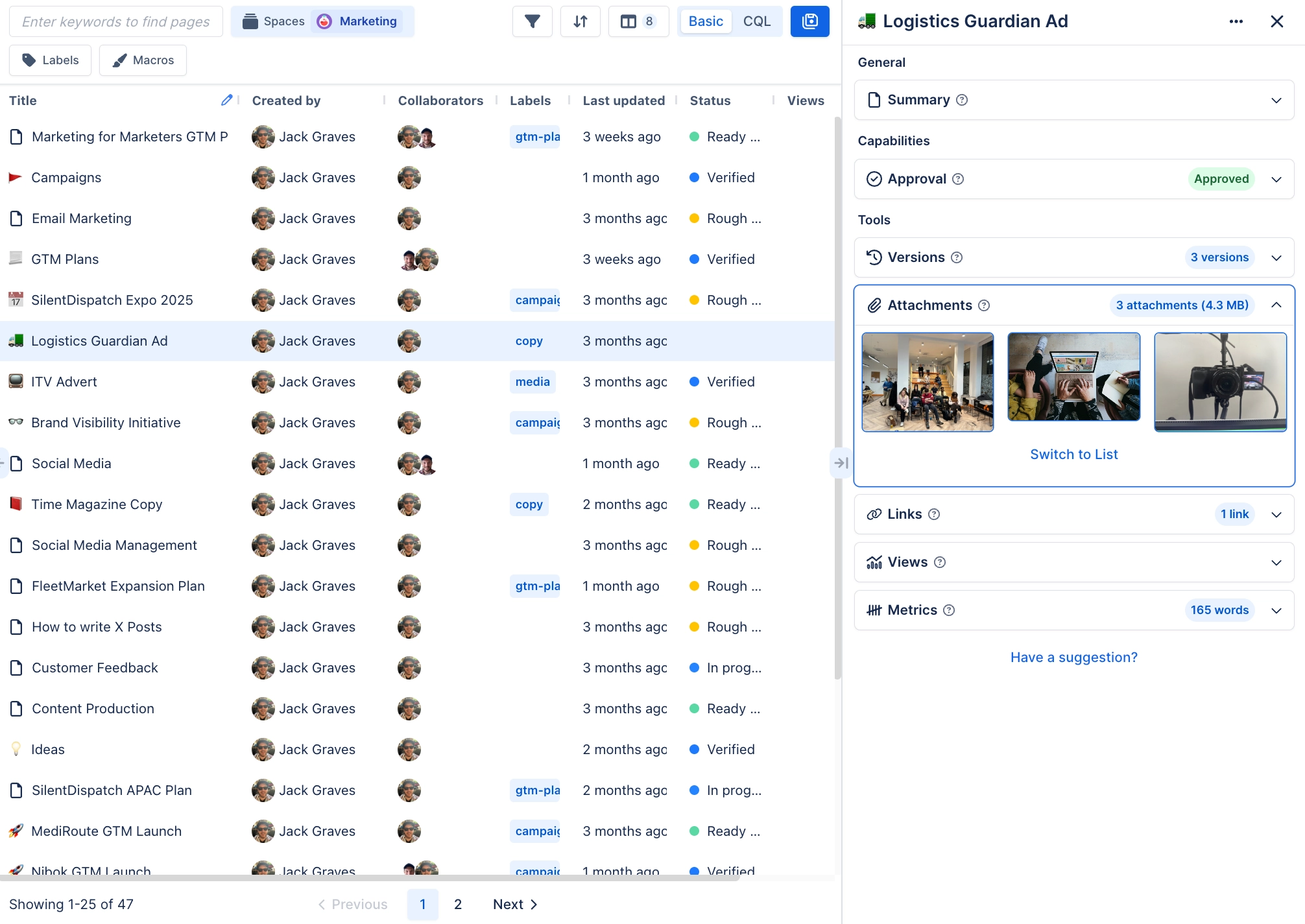This screenshot has width=1305, height=924.
Task: Collapse the Attachments section
Action: pos(1276,305)
